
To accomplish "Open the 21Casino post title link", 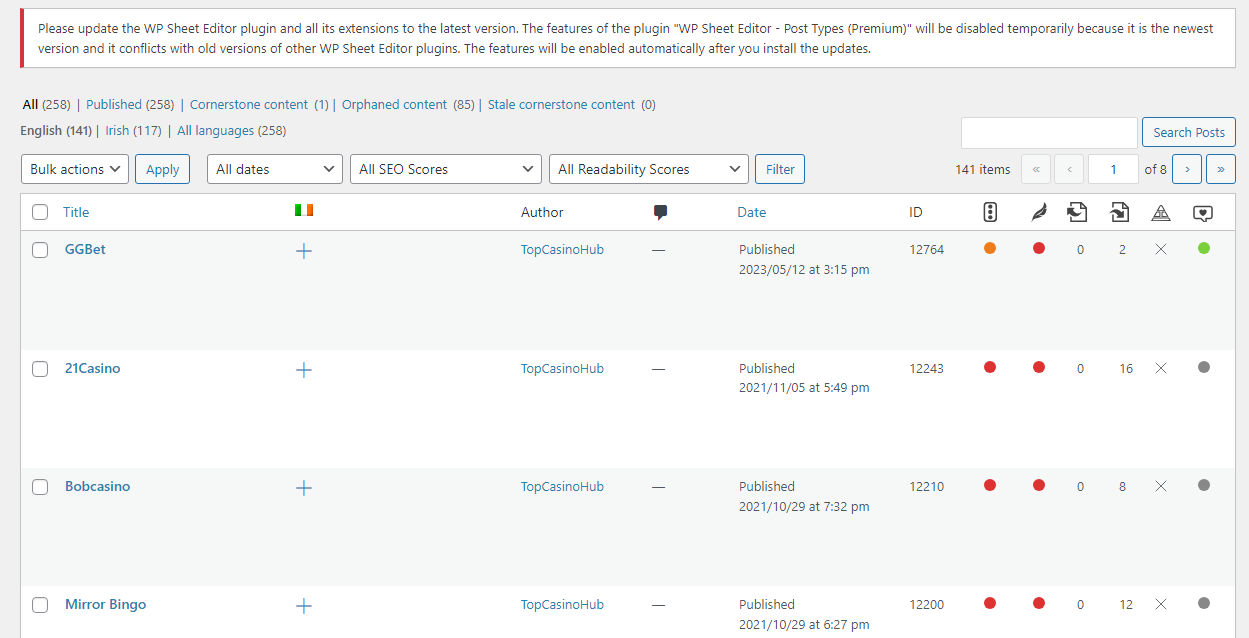I will point(92,368).
